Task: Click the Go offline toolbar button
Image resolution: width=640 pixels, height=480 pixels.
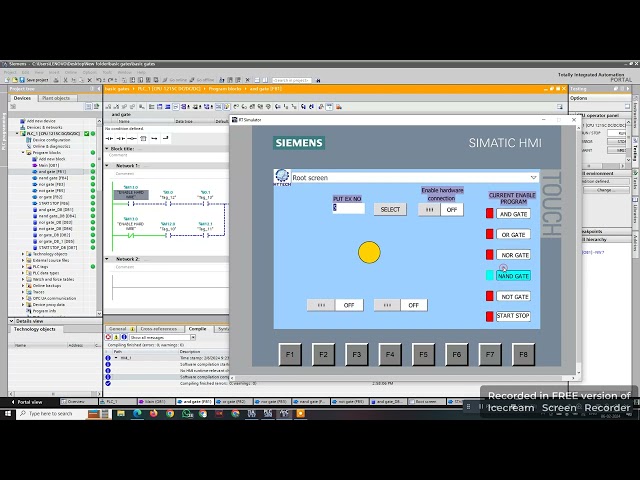Action: click(202, 80)
